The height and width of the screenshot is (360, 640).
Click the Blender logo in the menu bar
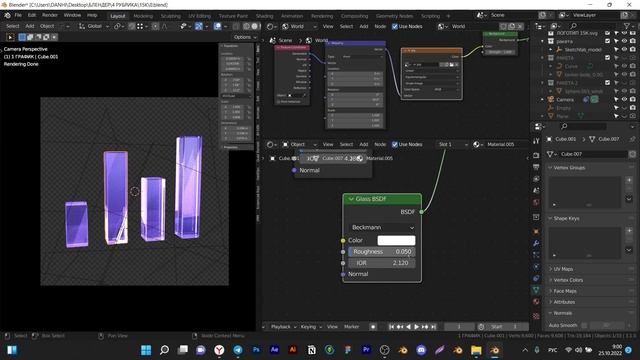7,16
